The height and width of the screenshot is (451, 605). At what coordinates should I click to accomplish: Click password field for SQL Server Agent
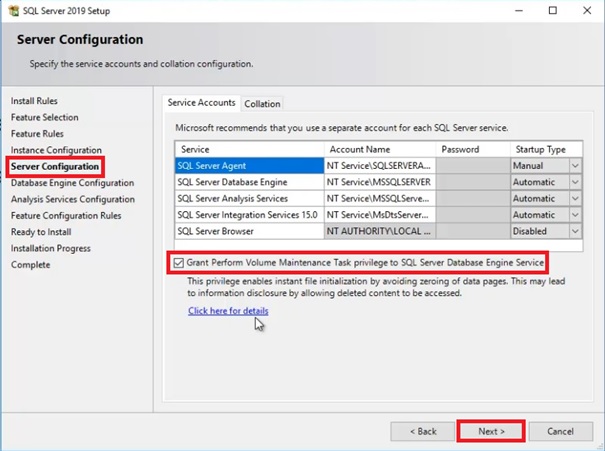tap(473, 166)
